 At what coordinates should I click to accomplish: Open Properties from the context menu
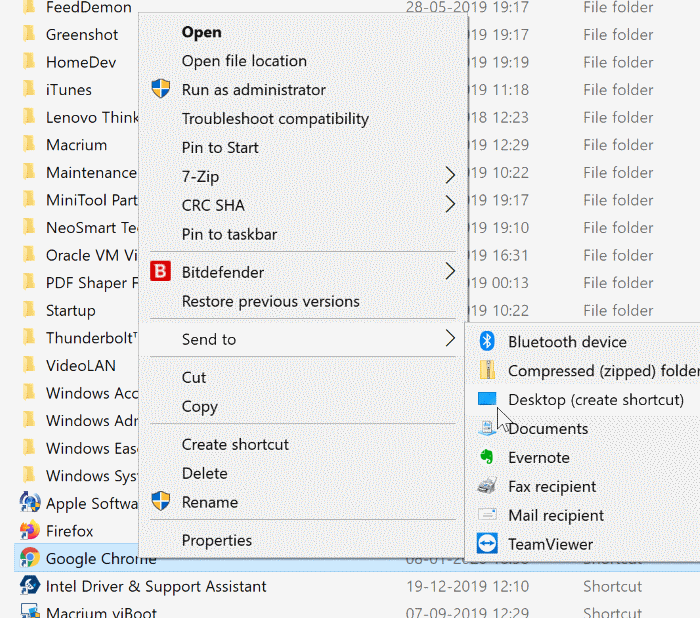click(217, 541)
